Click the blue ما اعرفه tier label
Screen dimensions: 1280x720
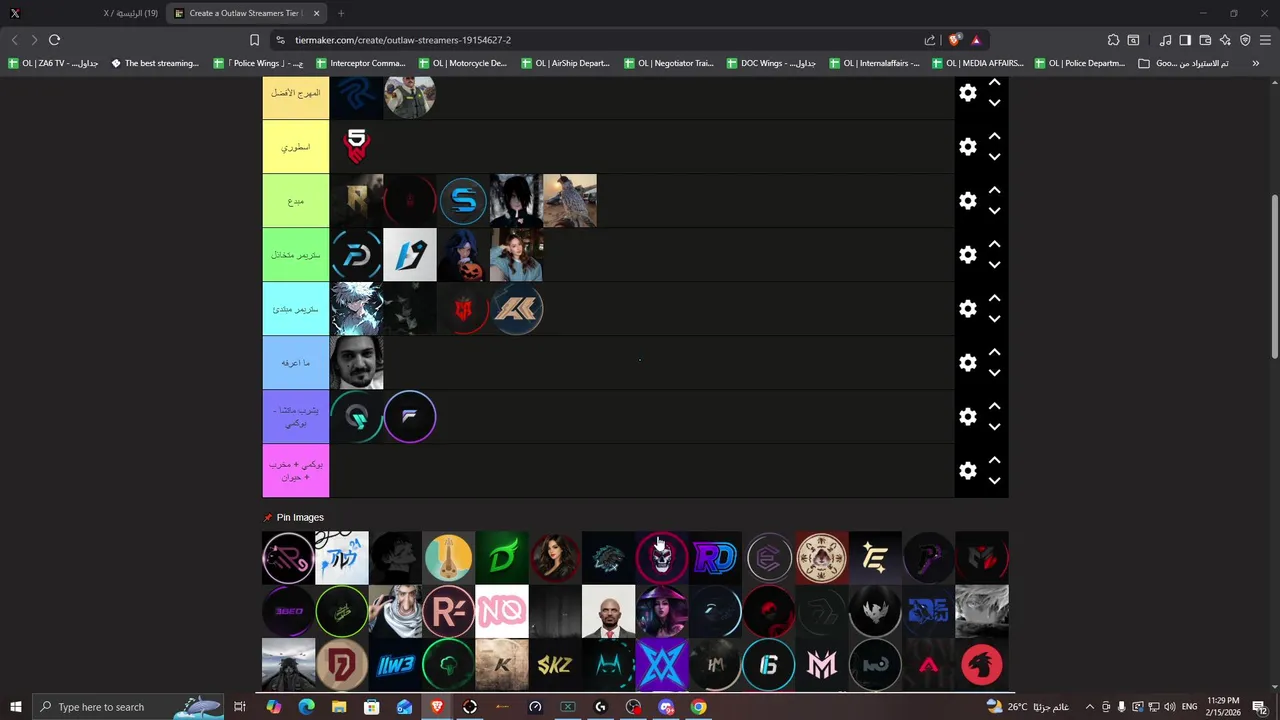tap(296, 363)
